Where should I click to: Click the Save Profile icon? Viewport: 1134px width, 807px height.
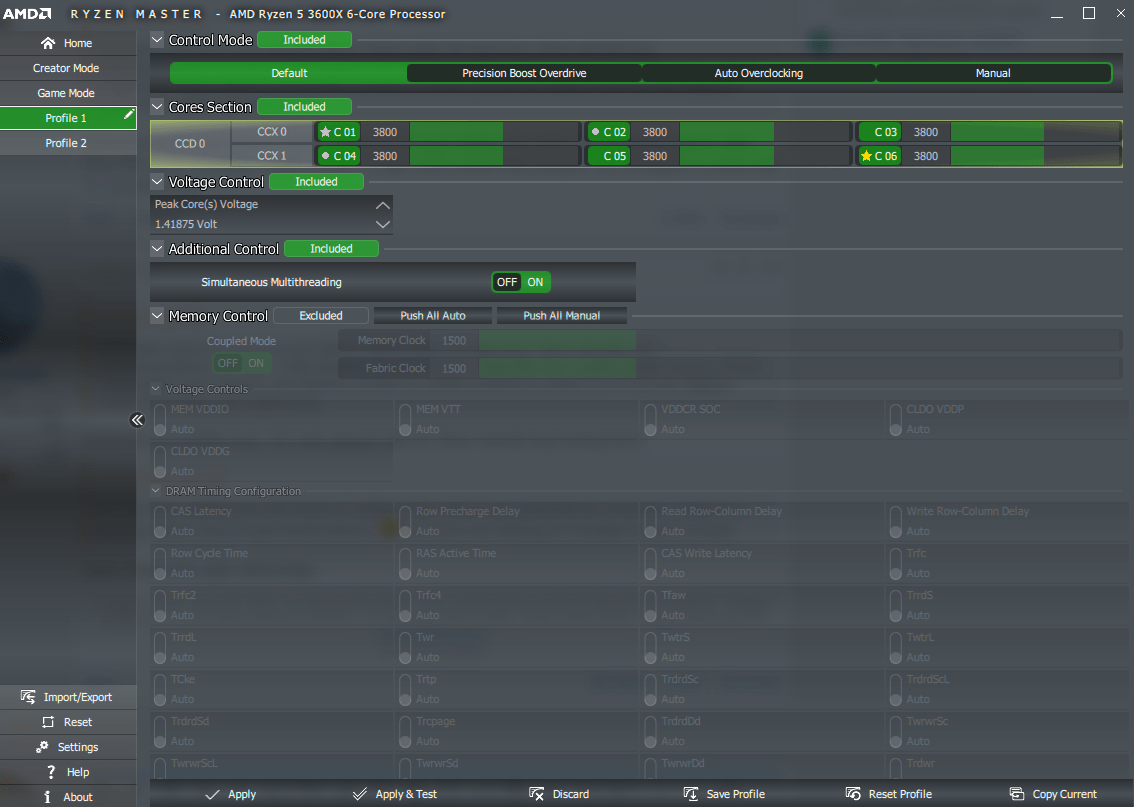tap(691, 794)
